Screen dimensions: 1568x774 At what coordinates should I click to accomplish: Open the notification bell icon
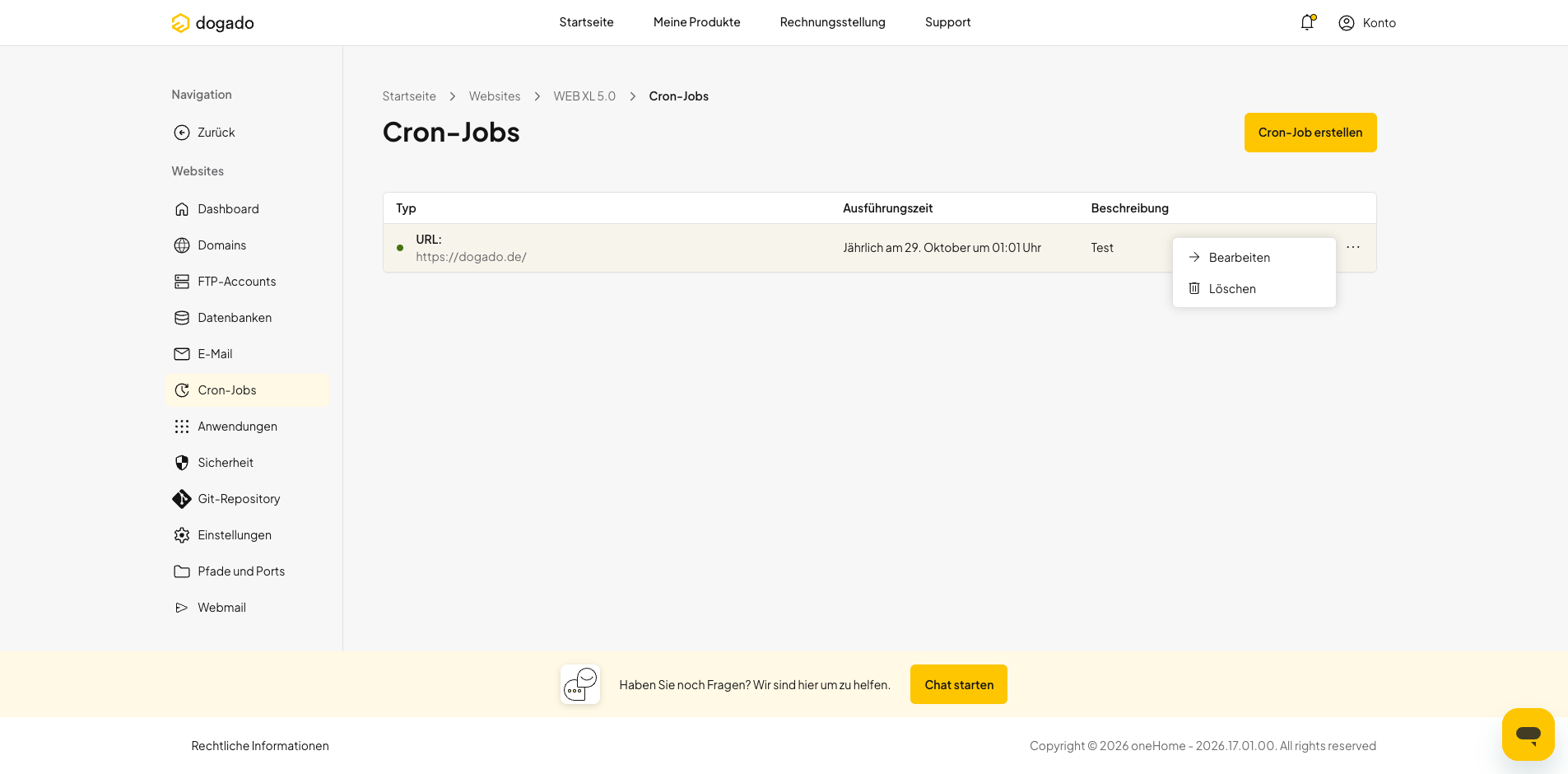[1307, 22]
